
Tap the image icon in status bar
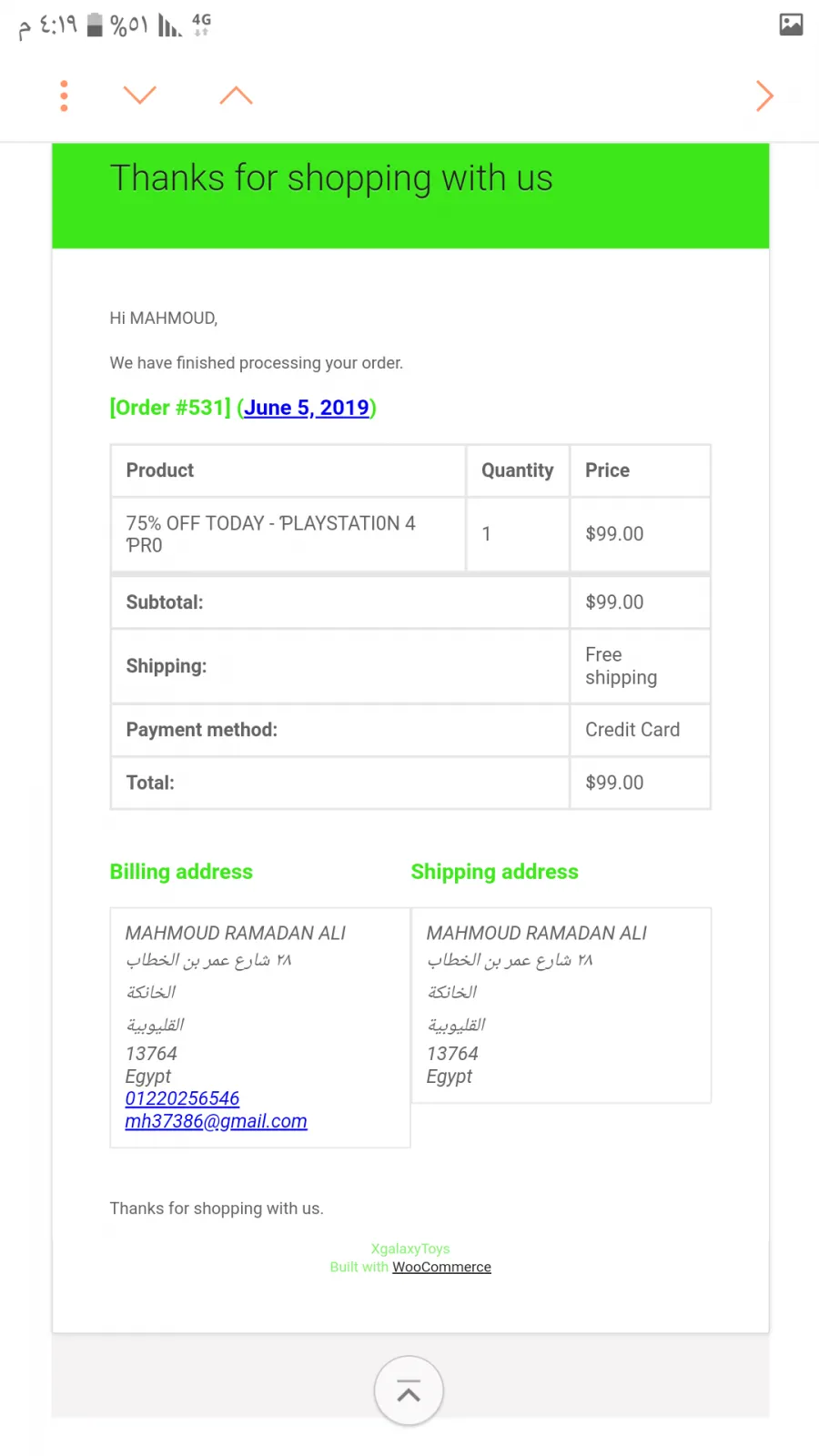[x=791, y=25]
